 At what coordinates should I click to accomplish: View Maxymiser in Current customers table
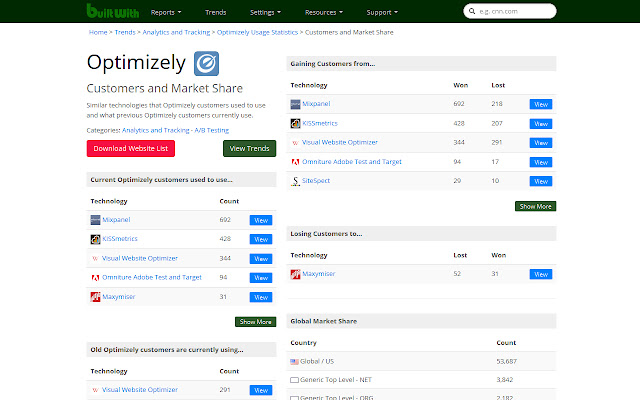pyautogui.click(x=261, y=298)
